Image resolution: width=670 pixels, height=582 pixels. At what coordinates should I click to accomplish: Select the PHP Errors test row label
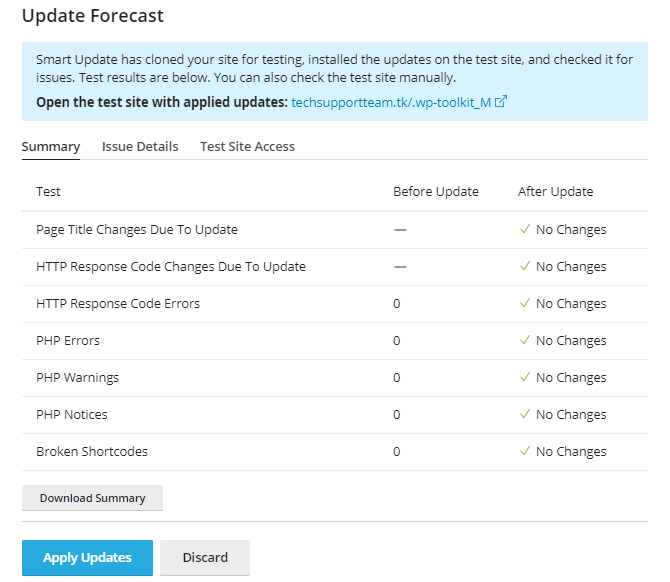pyautogui.click(x=68, y=340)
